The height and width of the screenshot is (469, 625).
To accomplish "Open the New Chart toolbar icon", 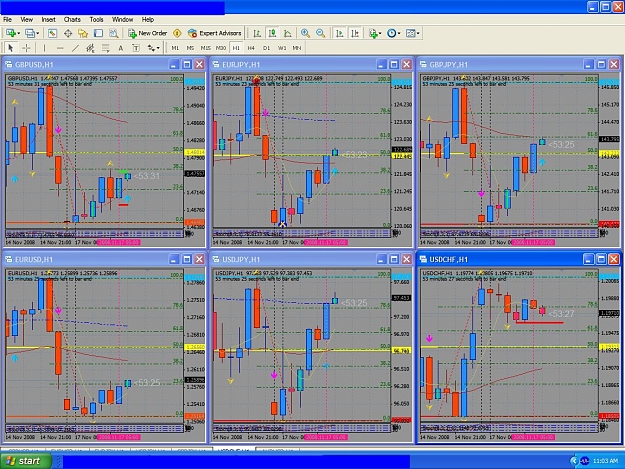I will click(x=10, y=33).
